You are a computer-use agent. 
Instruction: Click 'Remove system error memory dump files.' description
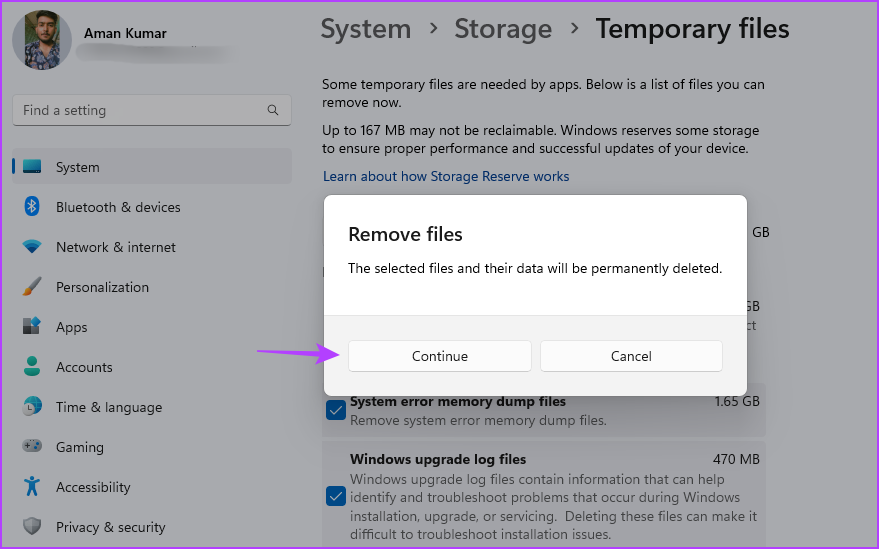click(x=478, y=420)
